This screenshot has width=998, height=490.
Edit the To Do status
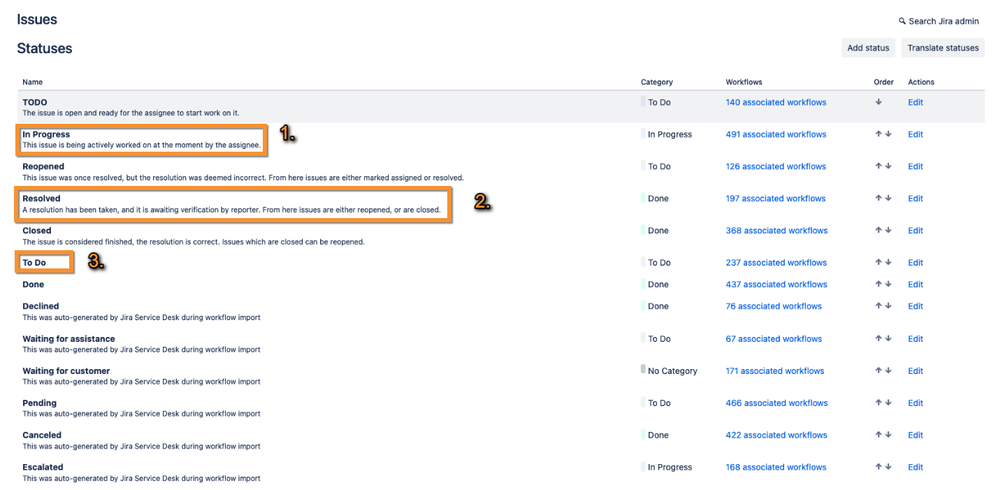[915, 262]
